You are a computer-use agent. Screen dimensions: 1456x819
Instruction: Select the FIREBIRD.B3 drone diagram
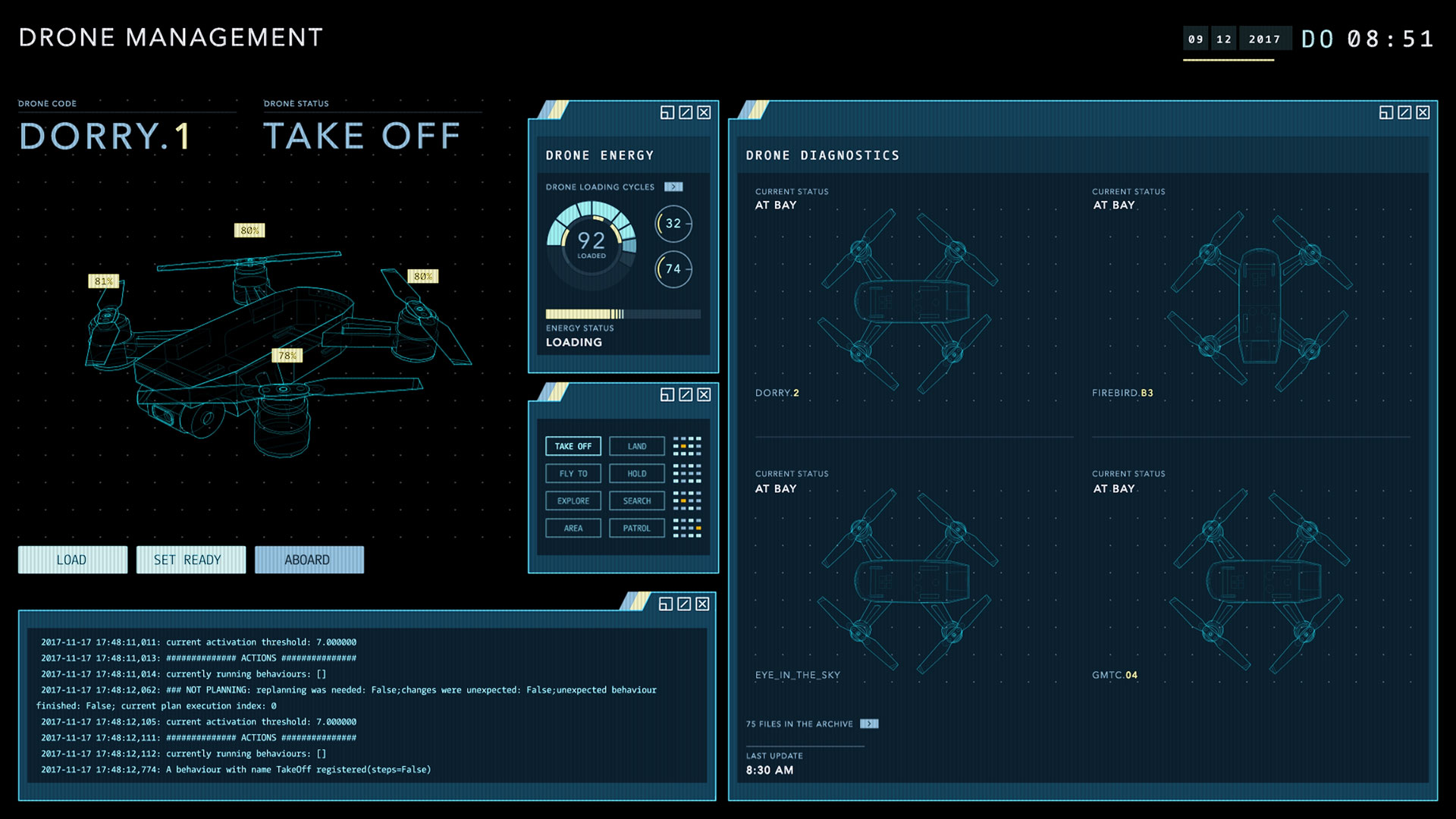tap(1259, 301)
